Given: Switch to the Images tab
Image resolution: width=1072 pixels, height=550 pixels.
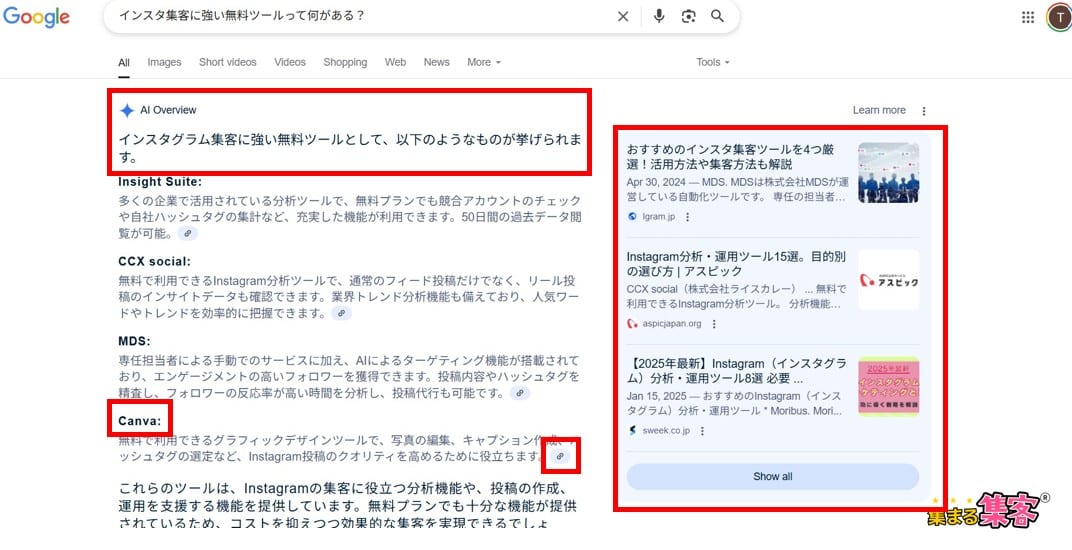Looking at the screenshot, I should click(165, 62).
